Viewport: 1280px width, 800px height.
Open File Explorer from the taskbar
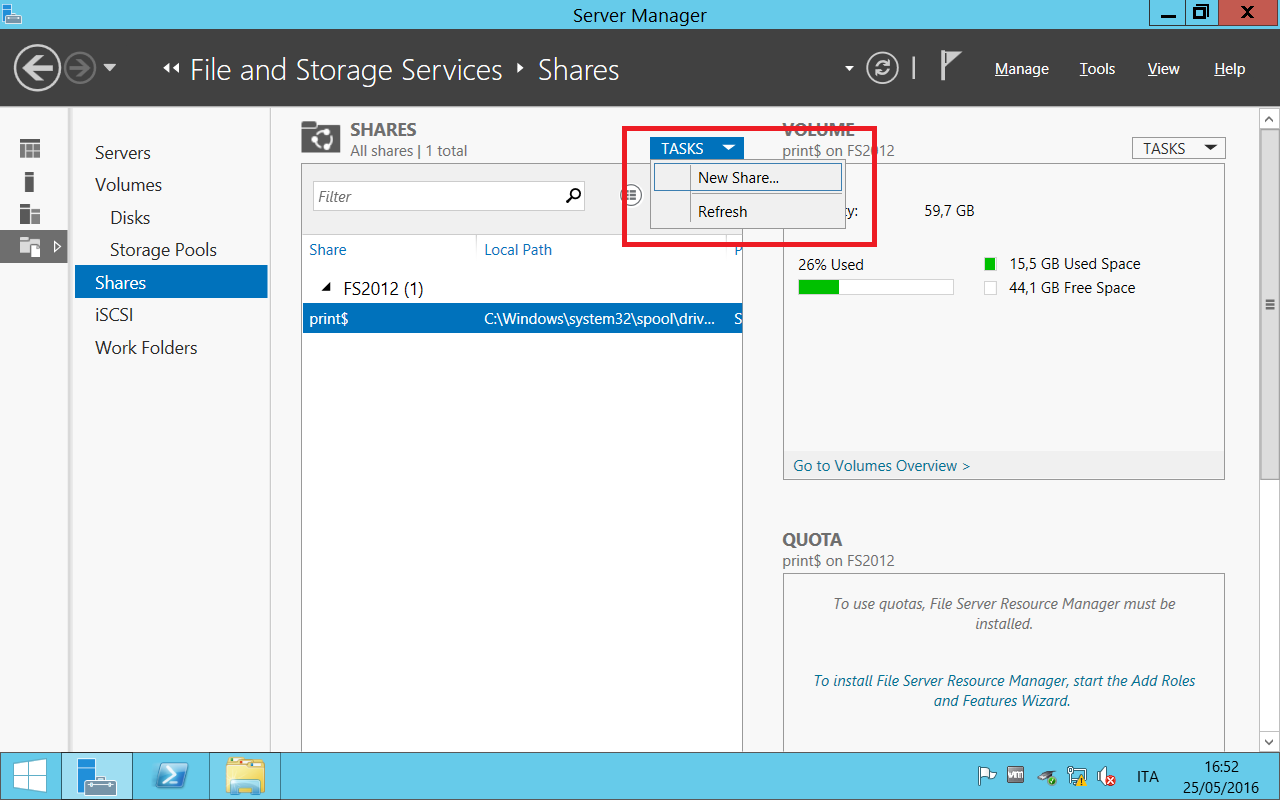coord(245,776)
